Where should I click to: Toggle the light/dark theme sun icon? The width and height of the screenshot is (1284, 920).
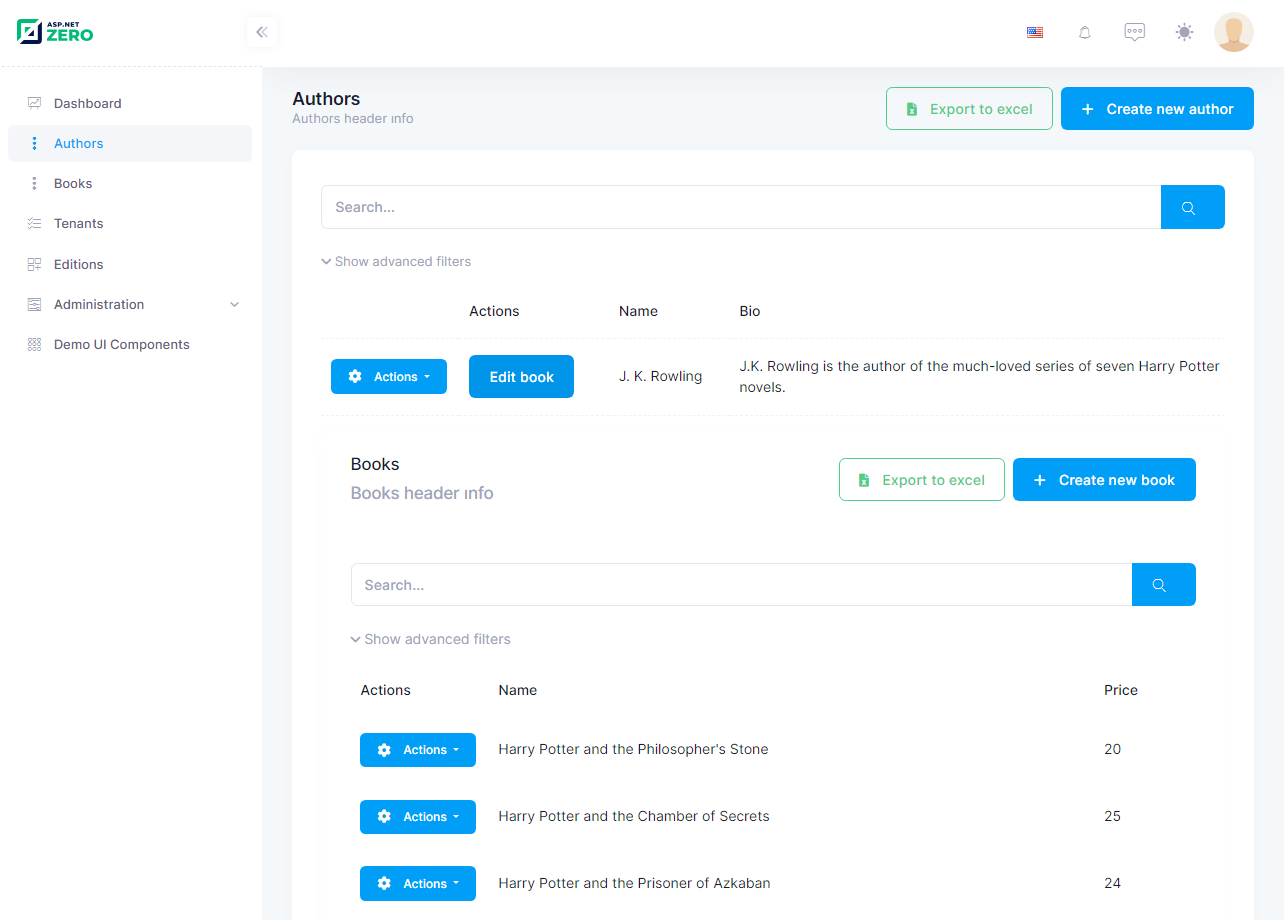1185,32
